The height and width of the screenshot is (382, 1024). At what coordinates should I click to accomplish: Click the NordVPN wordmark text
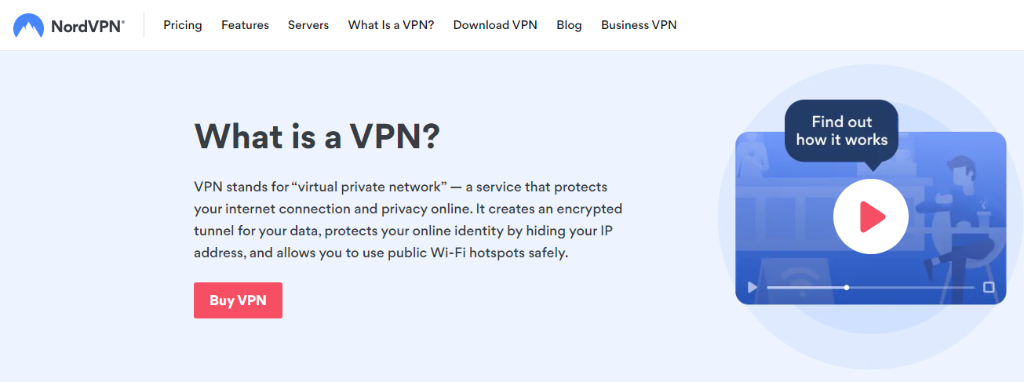coord(88,25)
